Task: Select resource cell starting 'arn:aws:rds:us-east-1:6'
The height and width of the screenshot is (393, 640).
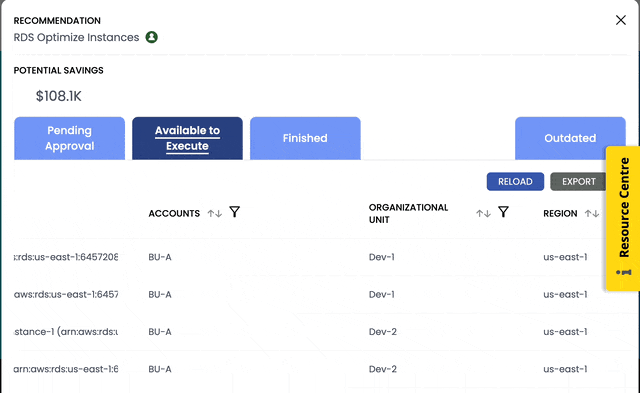Action: click(x=66, y=369)
